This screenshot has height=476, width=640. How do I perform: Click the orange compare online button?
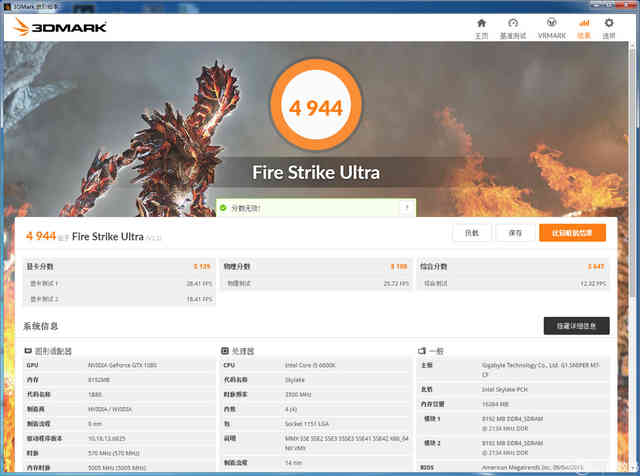[x=572, y=233]
